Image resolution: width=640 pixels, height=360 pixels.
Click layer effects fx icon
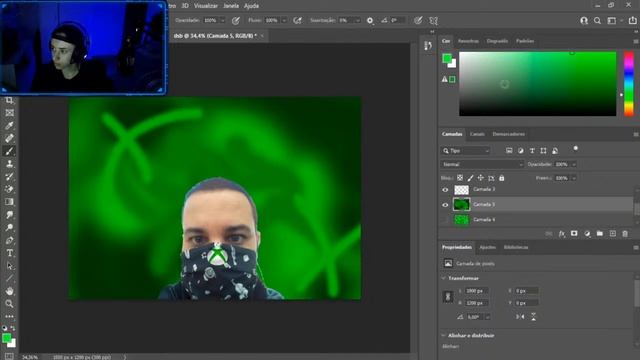point(562,233)
